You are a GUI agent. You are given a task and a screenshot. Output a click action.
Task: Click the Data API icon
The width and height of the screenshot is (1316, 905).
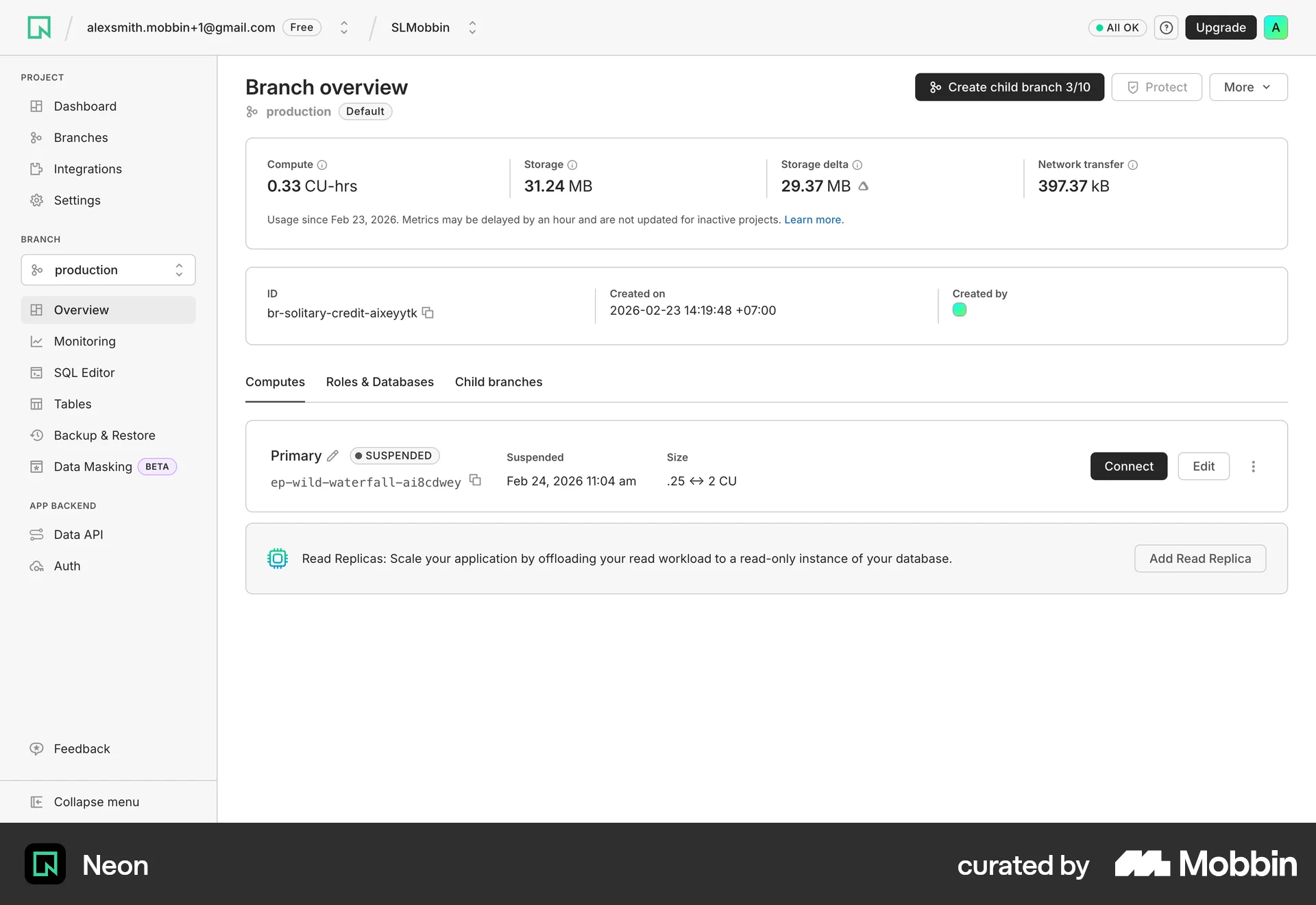pyautogui.click(x=36, y=535)
